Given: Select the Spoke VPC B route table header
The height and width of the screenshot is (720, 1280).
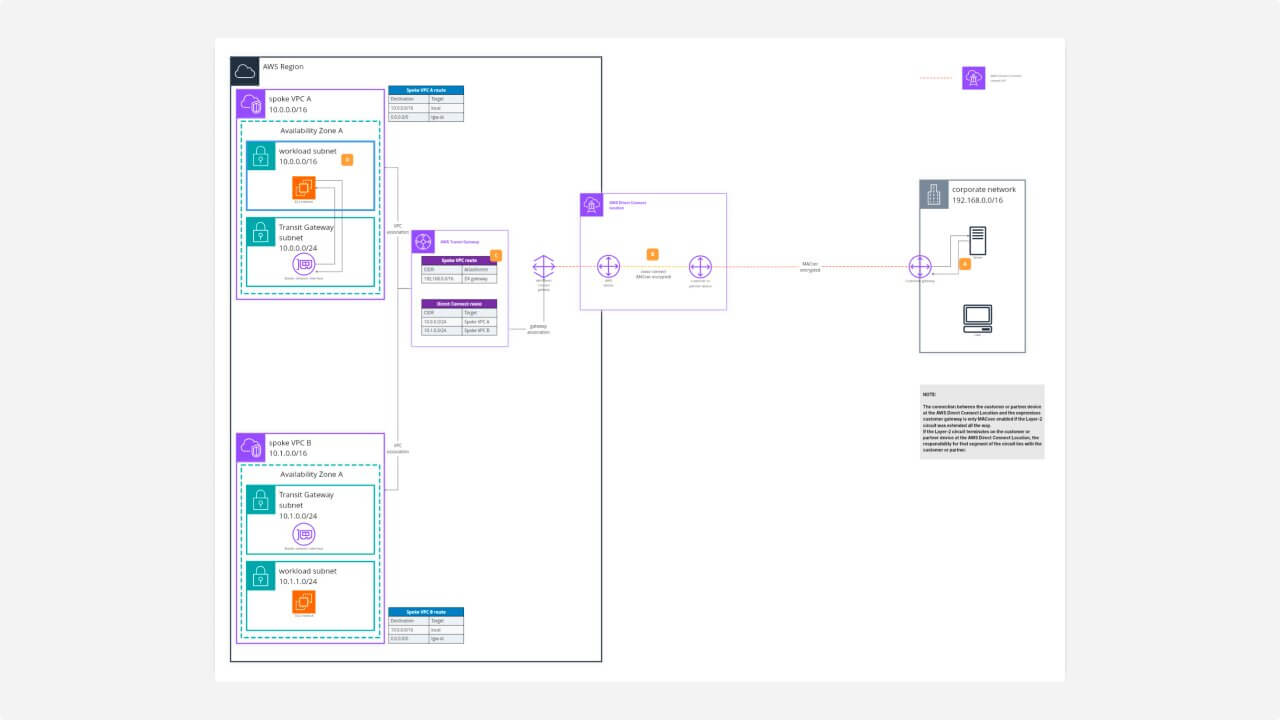Looking at the screenshot, I should (x=426, y=611).
